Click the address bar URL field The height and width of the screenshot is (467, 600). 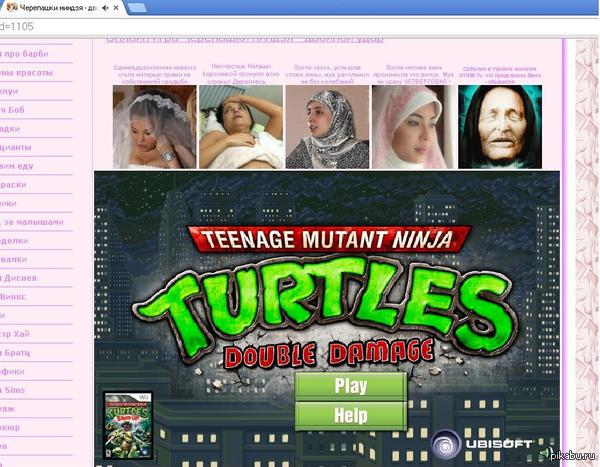(x=300, y=26)
